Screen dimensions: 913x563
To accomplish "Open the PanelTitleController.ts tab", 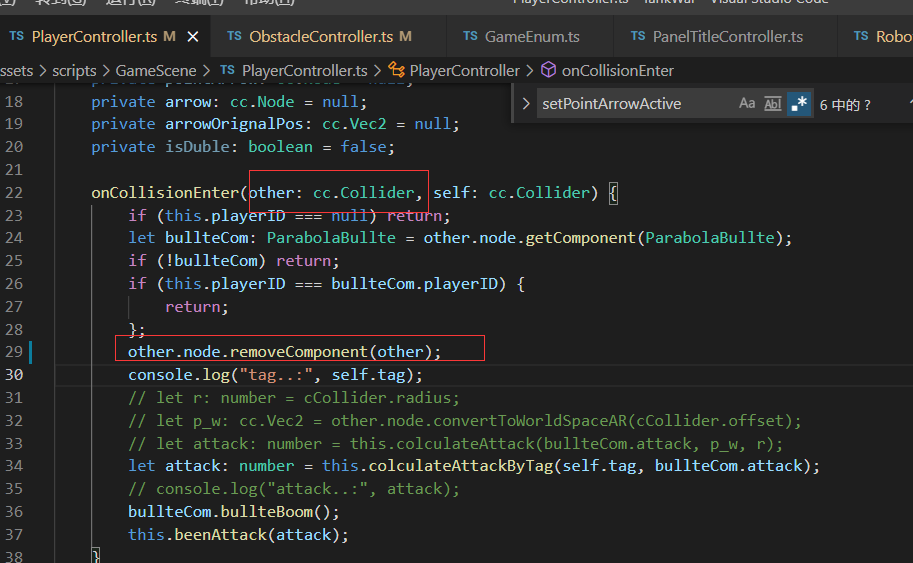I will tap(725, 37).
